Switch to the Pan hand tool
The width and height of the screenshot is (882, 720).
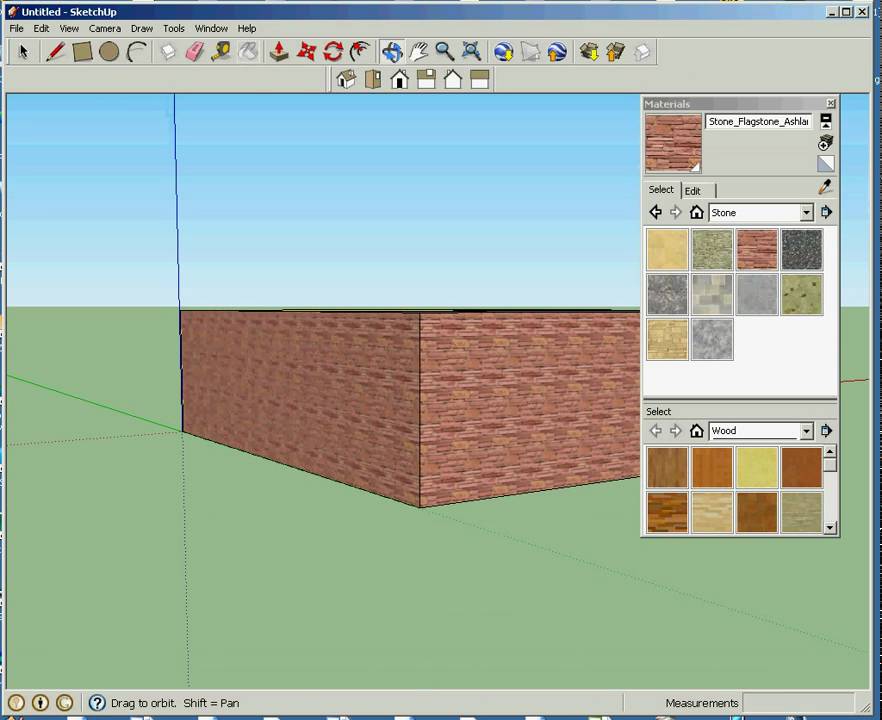(418, 52)
